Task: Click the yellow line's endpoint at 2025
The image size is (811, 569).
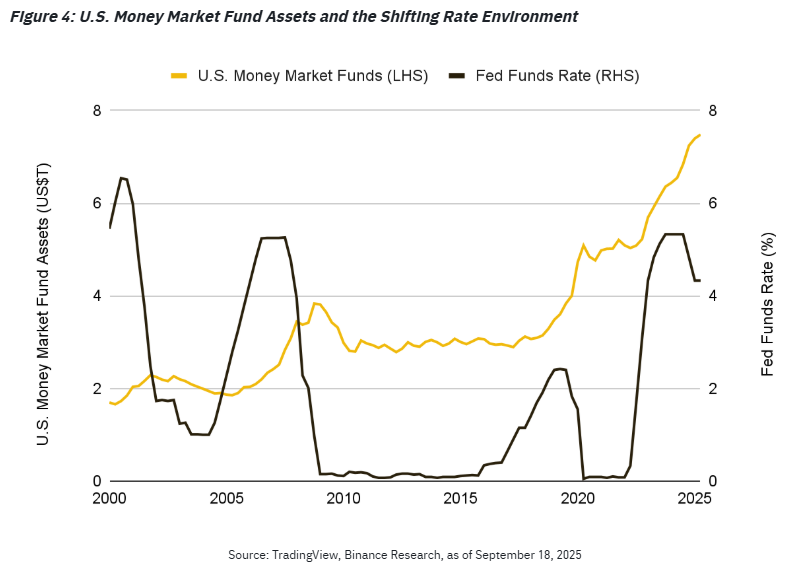Action: click(700, 135)
